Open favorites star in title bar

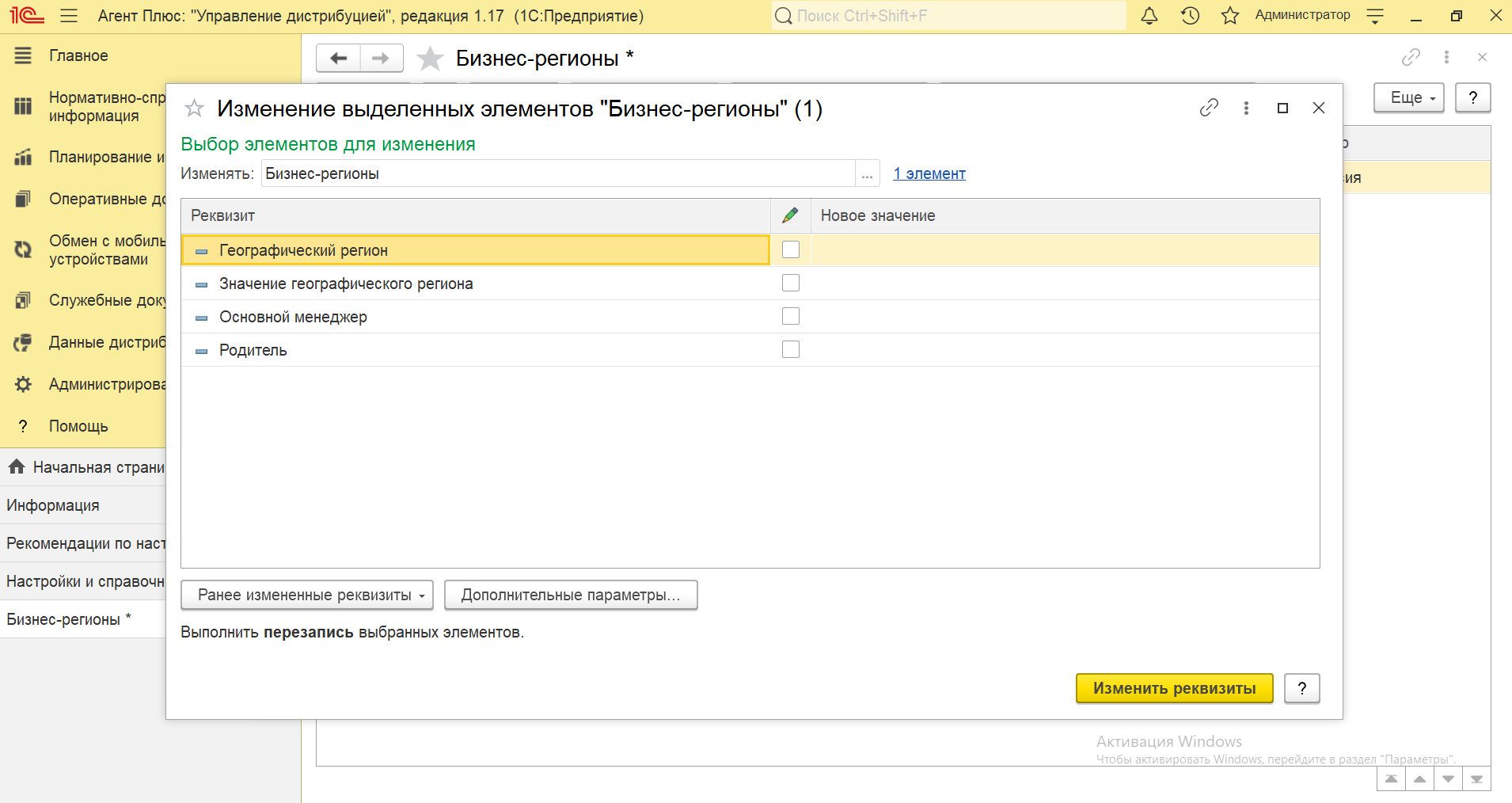click(1229, 16)
